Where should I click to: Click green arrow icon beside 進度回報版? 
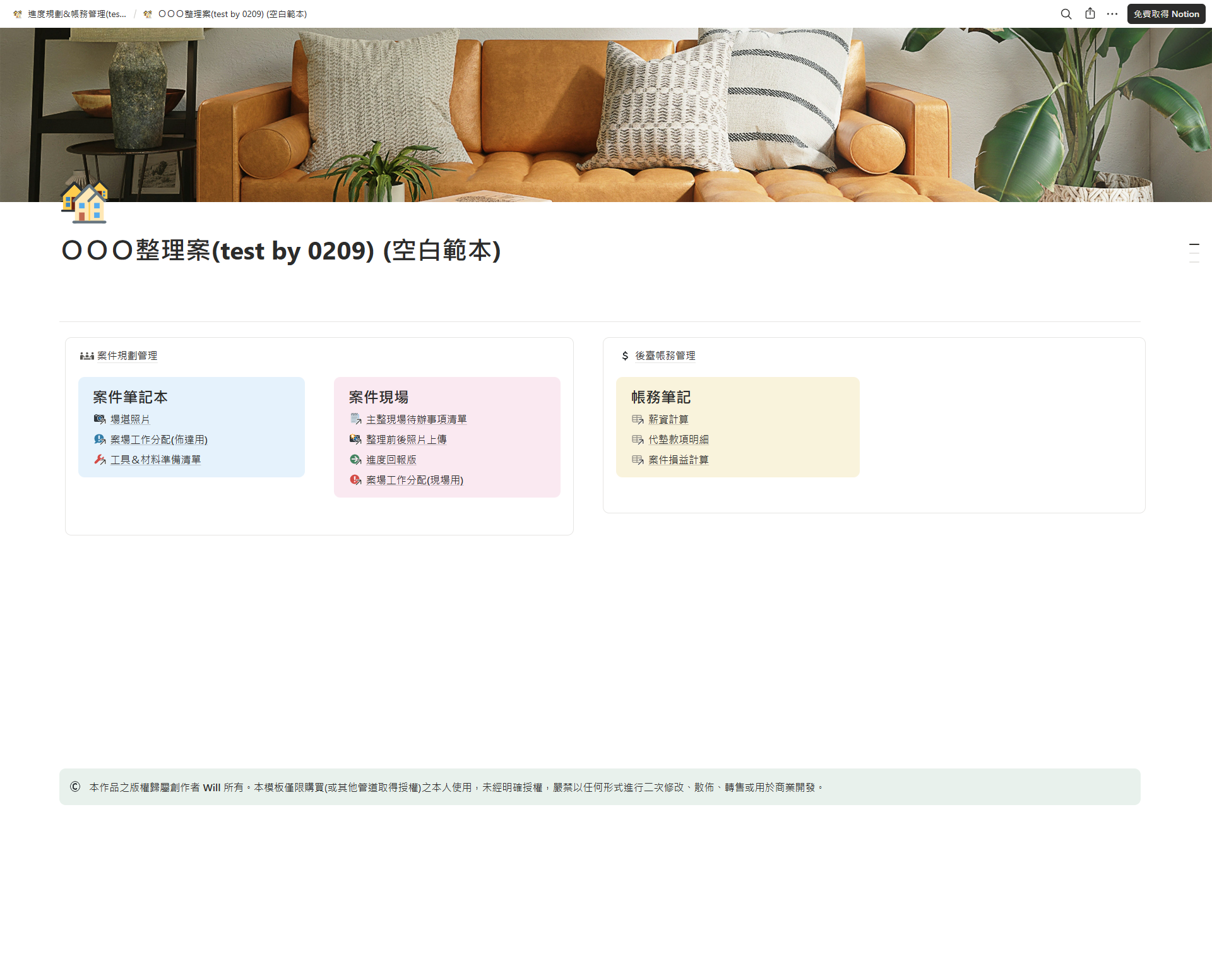[355, 460]
